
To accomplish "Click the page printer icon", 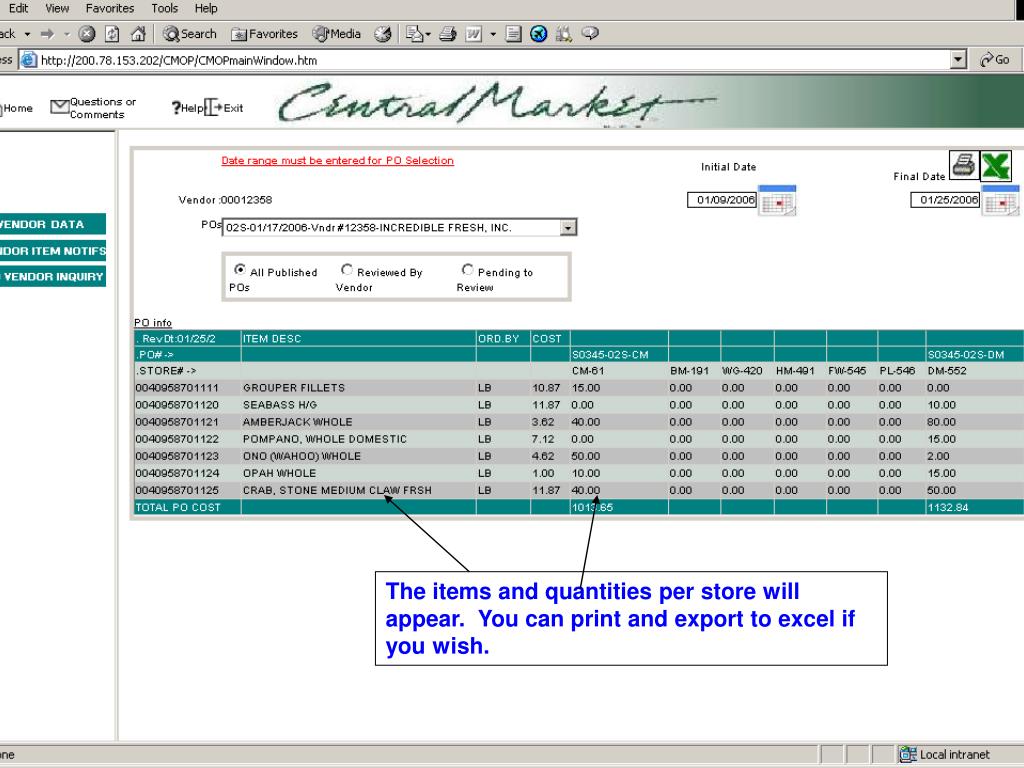I will (963, 165).
